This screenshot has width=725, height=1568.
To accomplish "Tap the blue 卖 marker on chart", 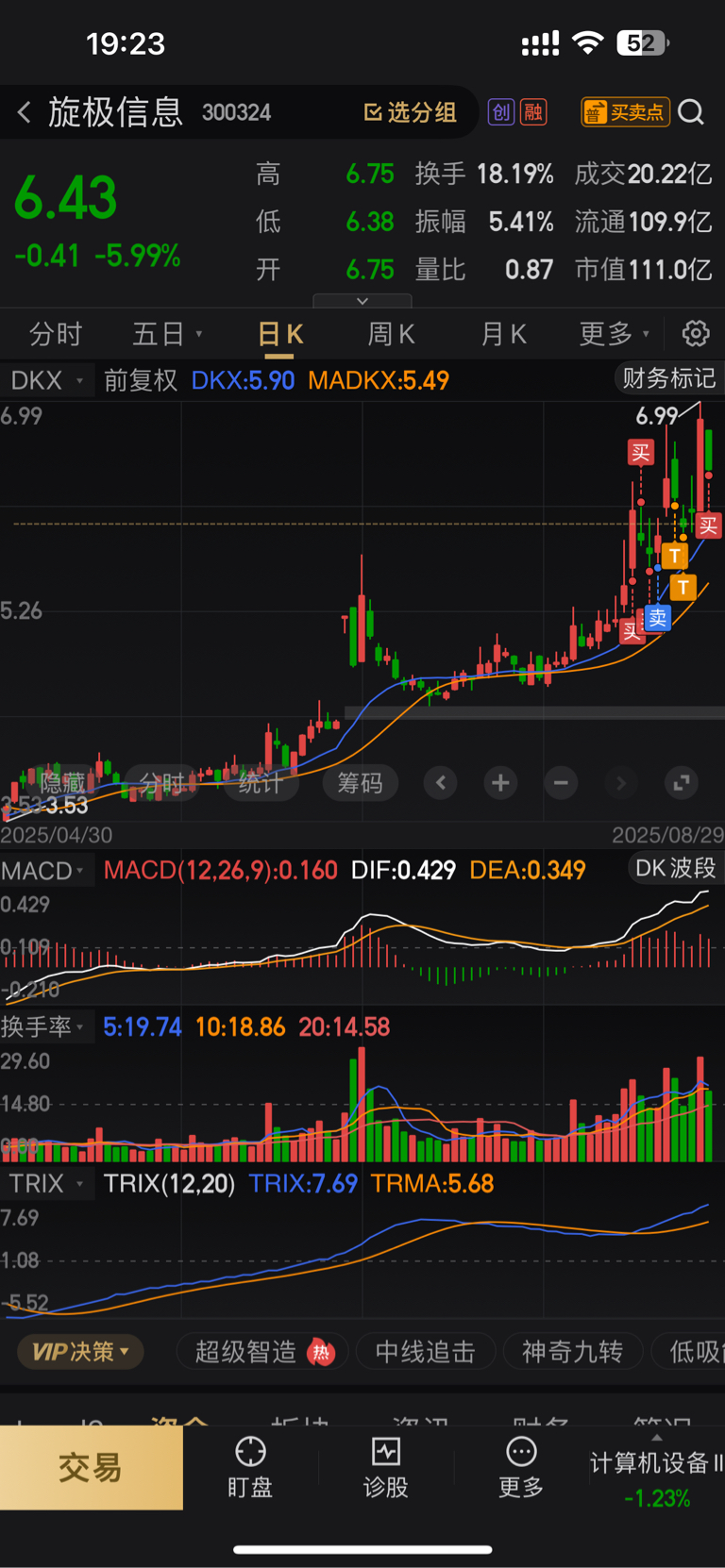I will (658, 618).
